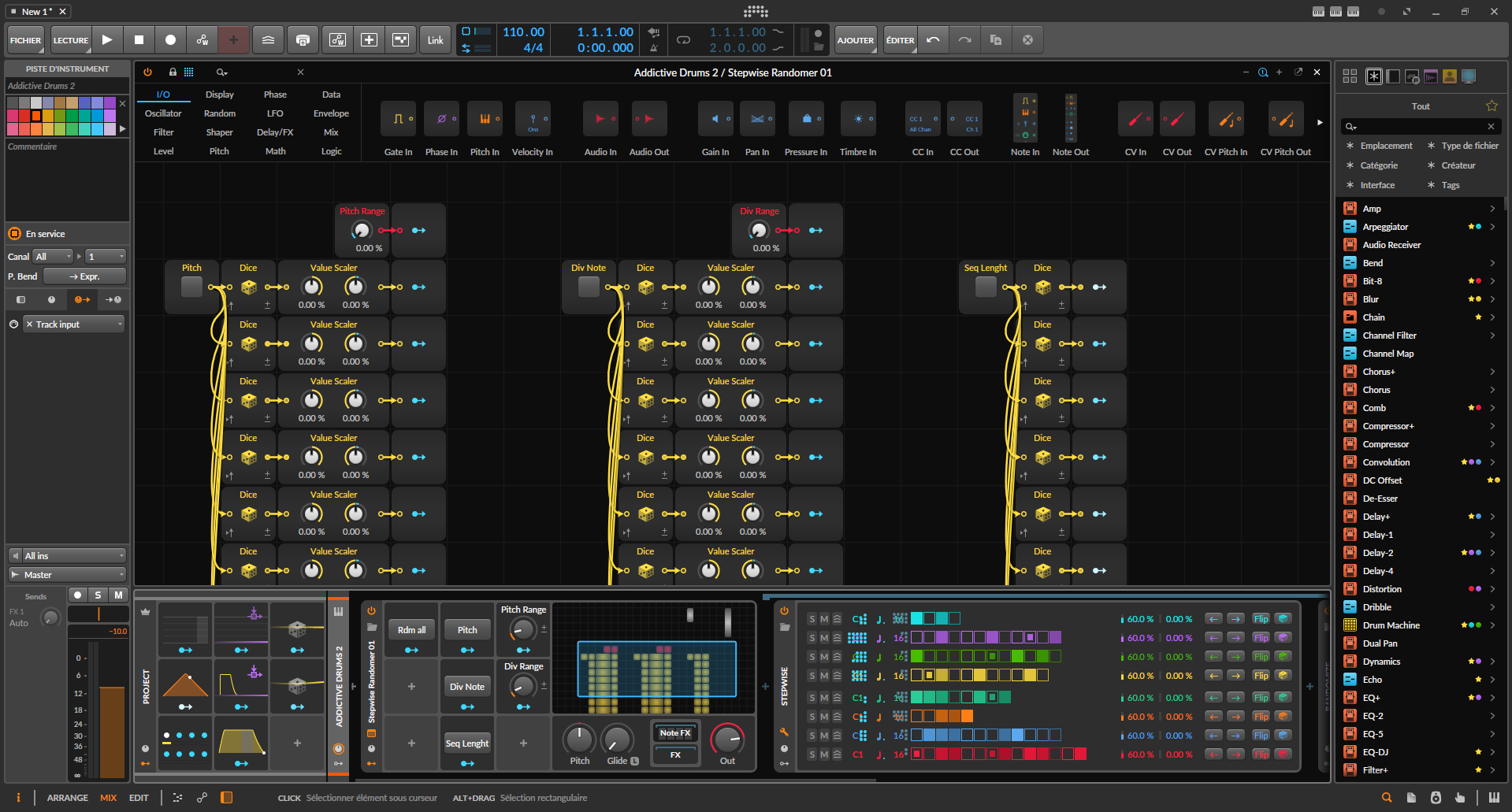Toggle the track Solo button

coord(98,595)
